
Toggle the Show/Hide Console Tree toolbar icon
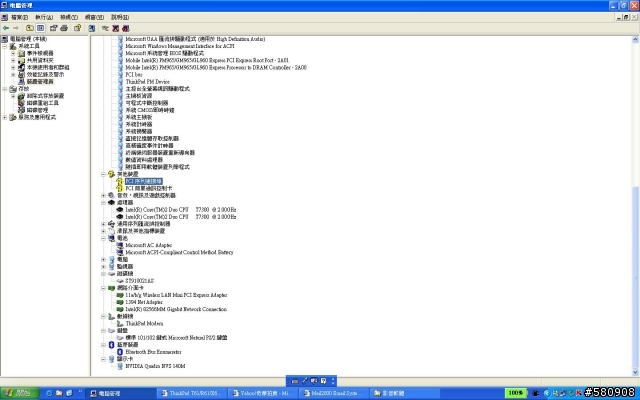pyautogui.click(x=40, y=28)
